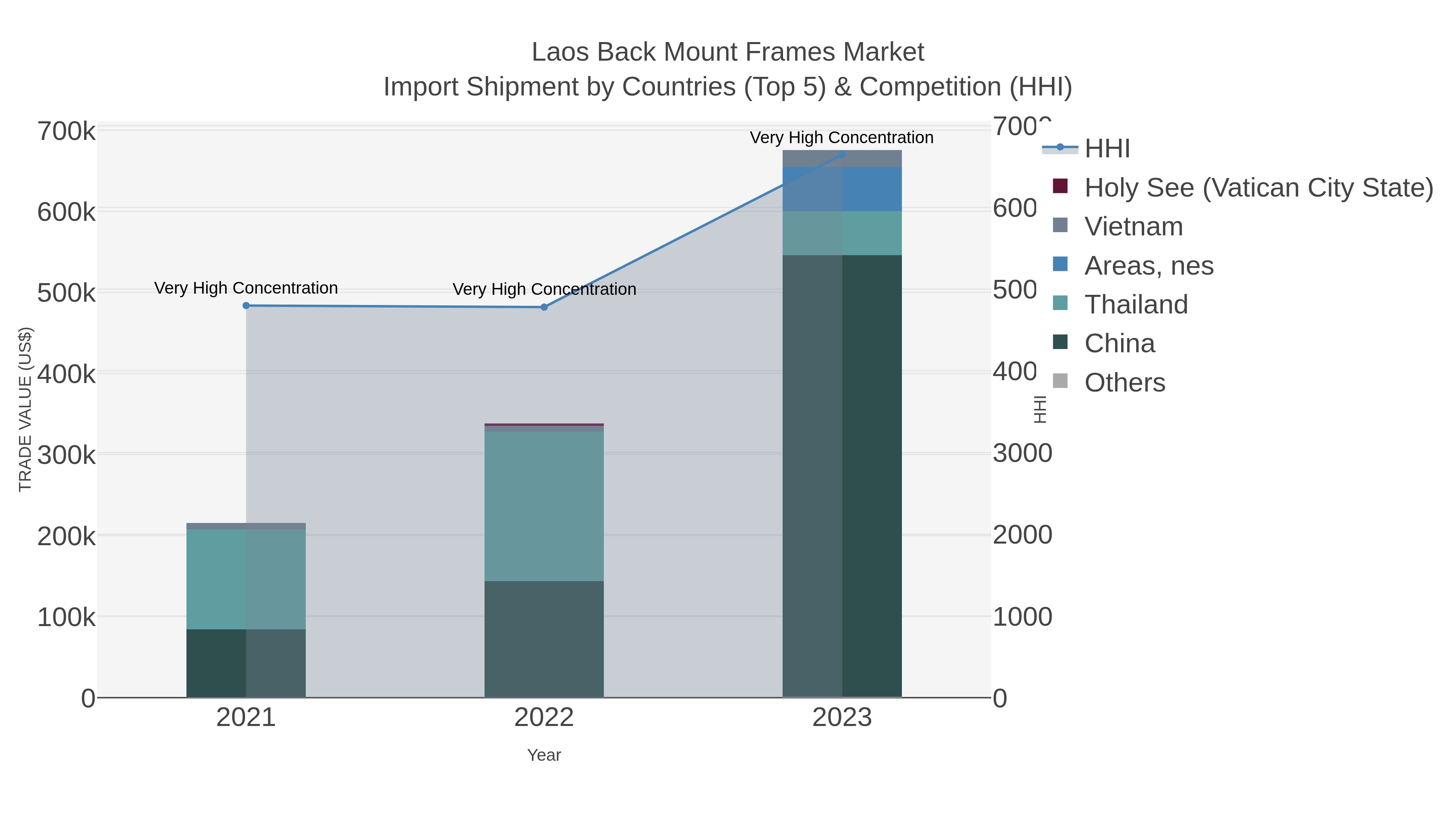The height and width of the screenshot is (819, 1456).
Task: Click the Thailand bar segment for 2022
Action: [544, 506]
